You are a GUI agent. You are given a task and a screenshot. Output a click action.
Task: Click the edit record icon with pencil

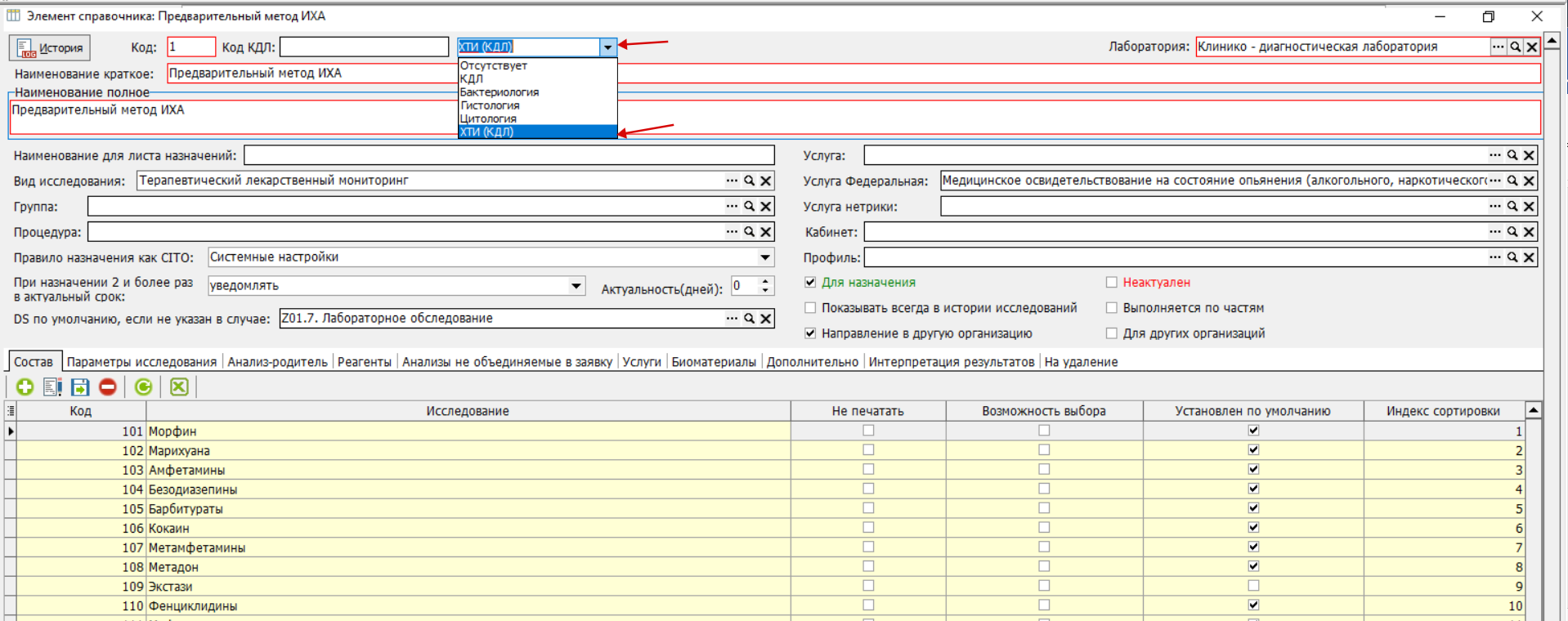53,387
